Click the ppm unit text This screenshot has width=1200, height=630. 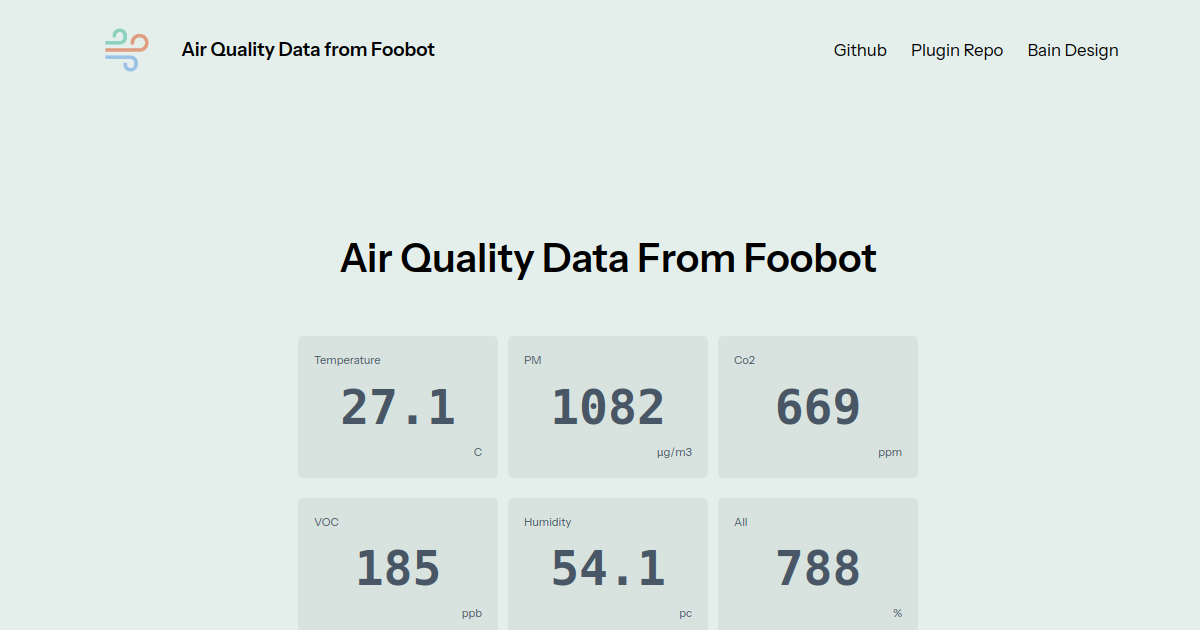(890, 453)
